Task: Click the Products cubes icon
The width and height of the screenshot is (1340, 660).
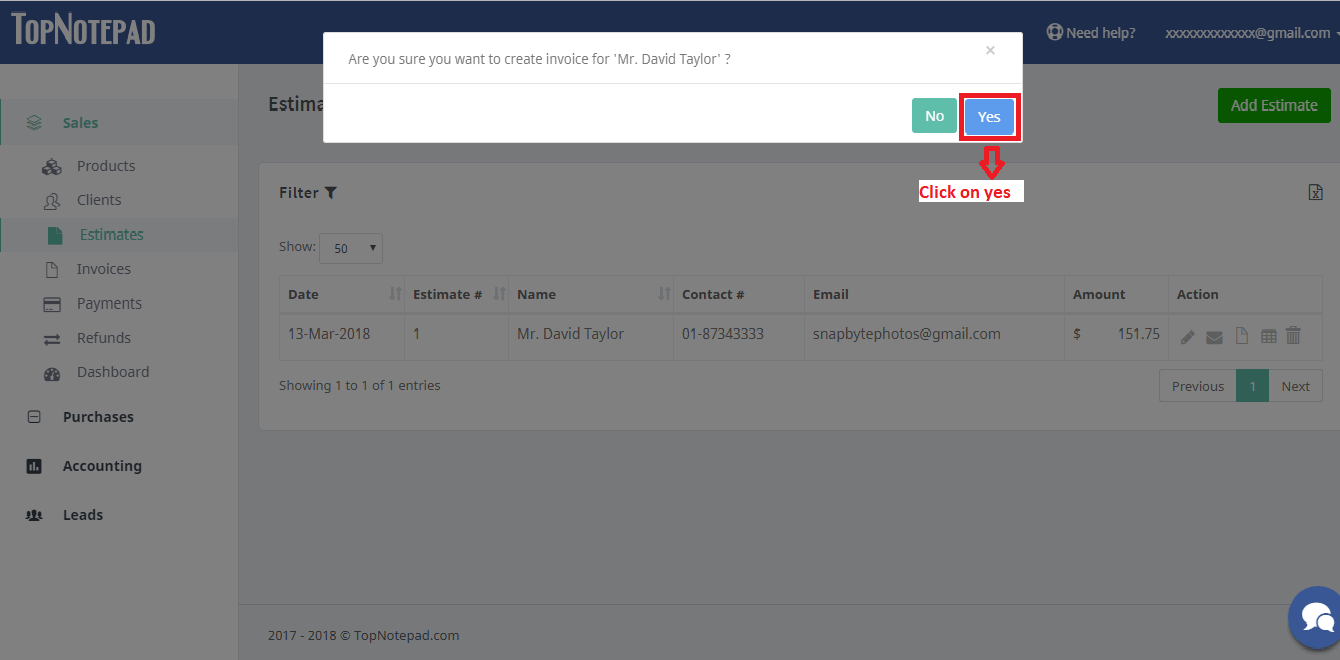Action: [52, 167]
